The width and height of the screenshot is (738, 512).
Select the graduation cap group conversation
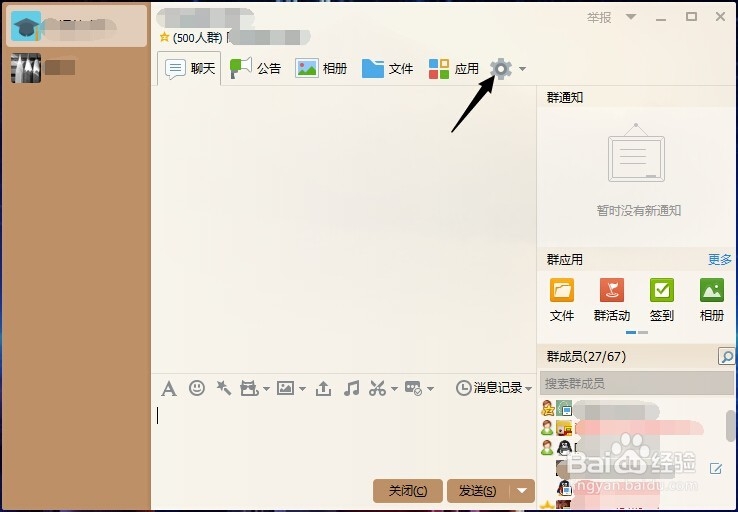[x=76, y=26]
